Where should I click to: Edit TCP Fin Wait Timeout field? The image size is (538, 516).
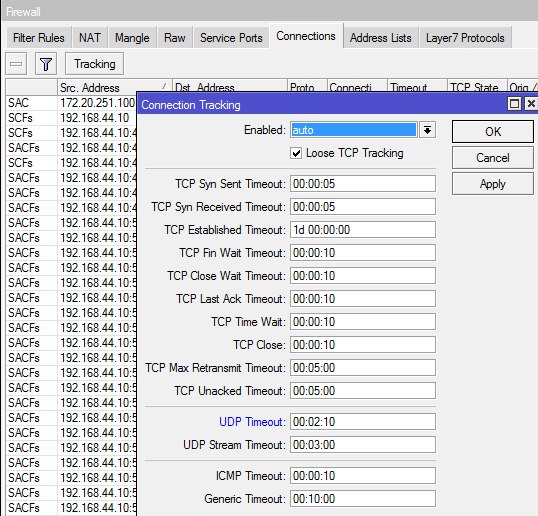363,253
